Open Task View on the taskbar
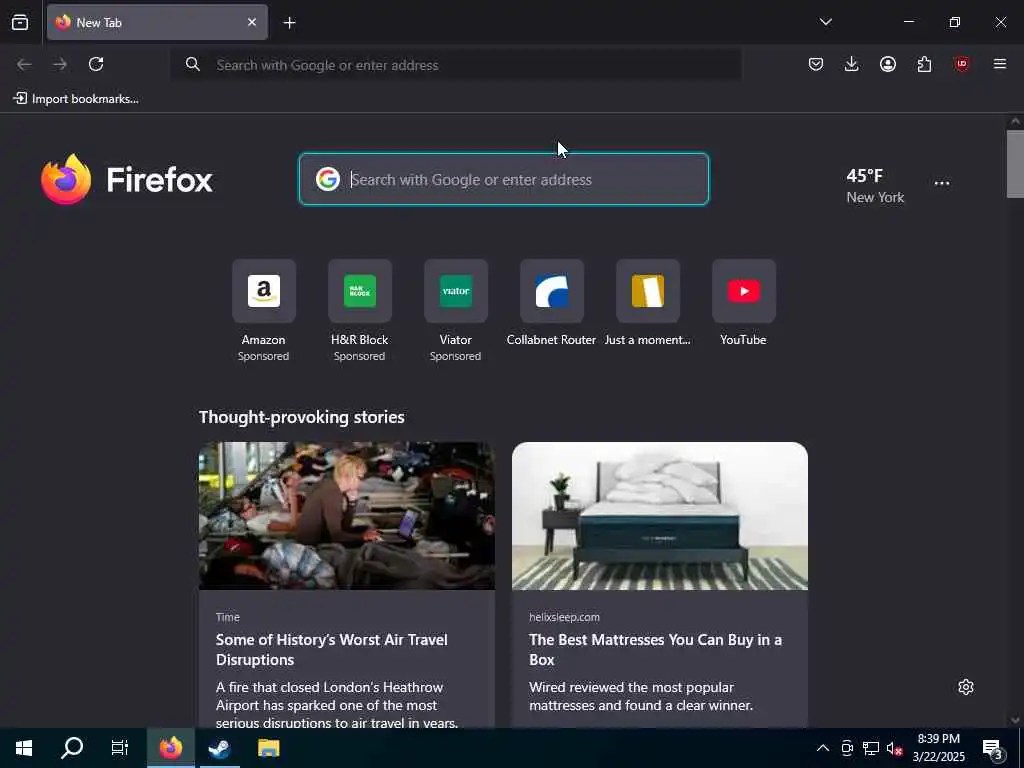This screenshot has height=768, width=1024. [x=120, y=748]
